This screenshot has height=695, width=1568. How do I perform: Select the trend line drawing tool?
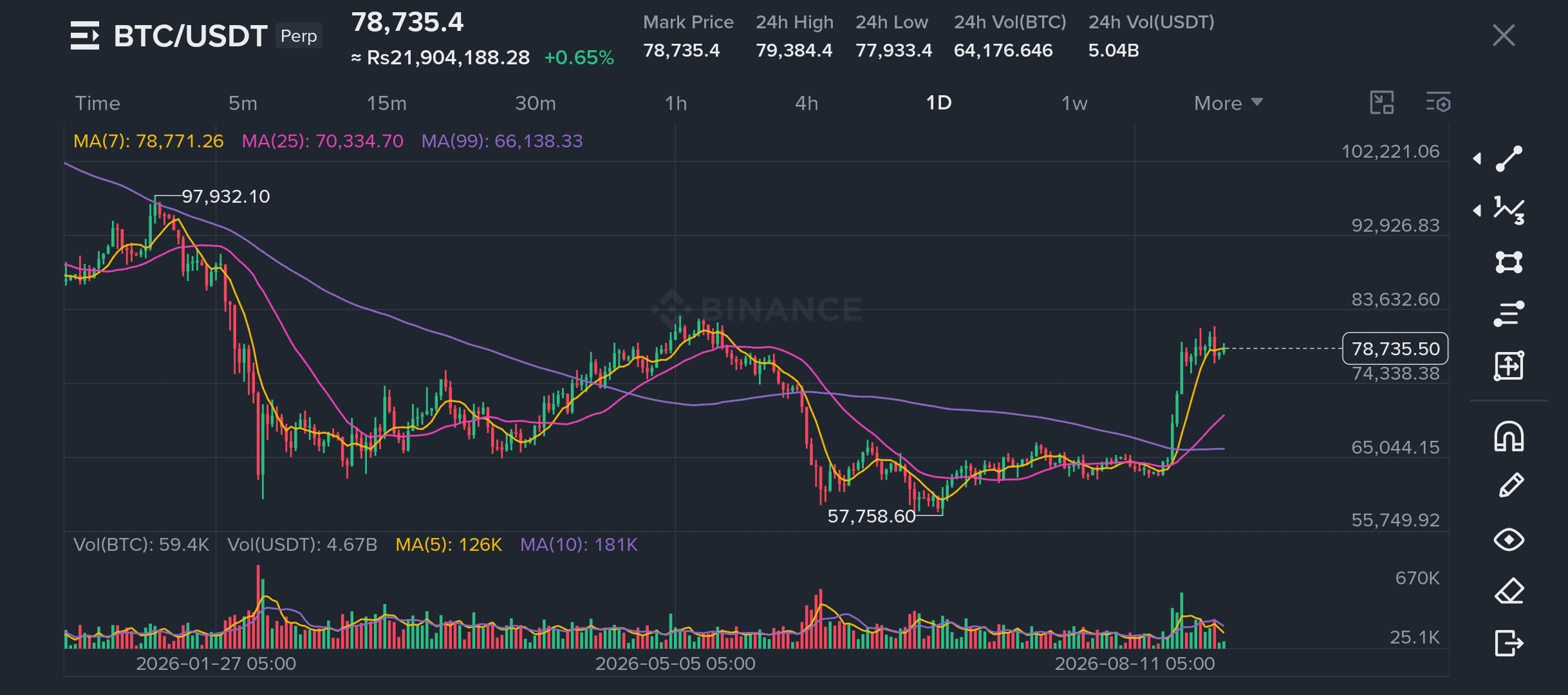(x=1509, y=159)
